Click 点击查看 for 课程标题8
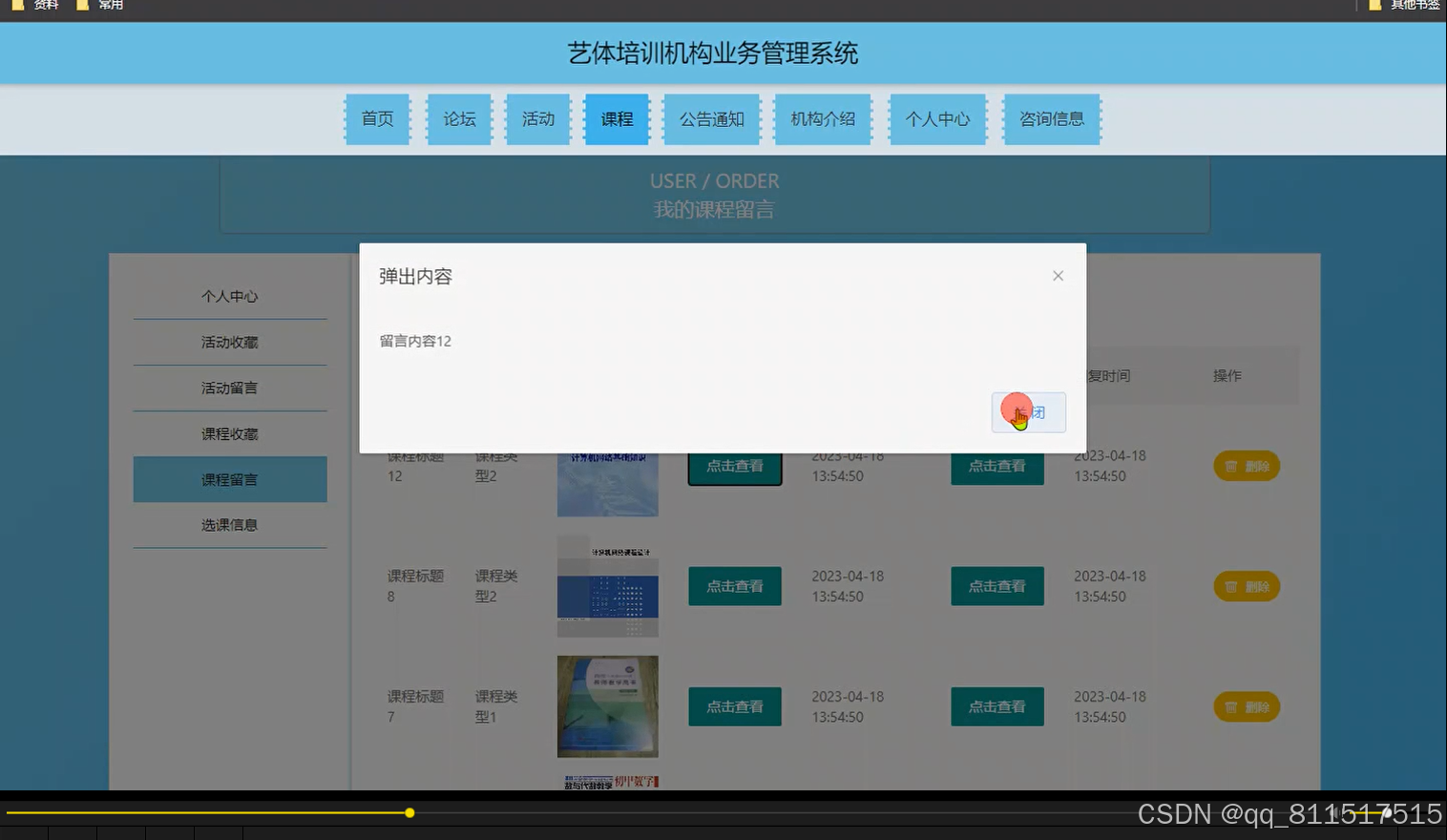This screenshot has width=1447, height=840. (734, 586)
